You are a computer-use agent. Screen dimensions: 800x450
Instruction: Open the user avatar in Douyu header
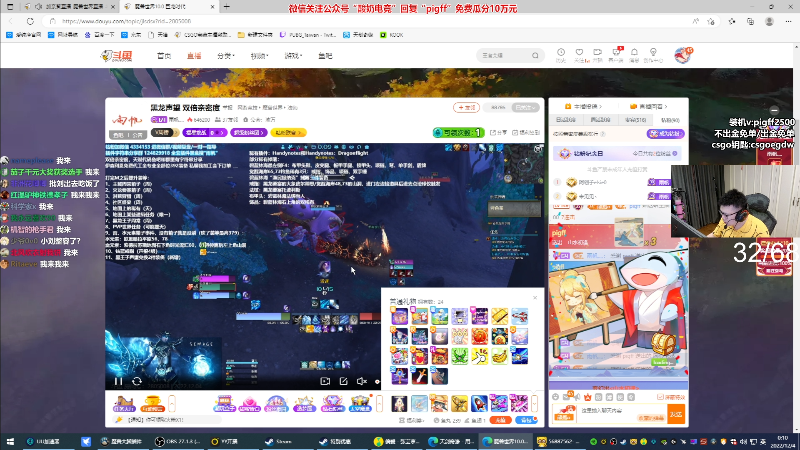(683, 55)
